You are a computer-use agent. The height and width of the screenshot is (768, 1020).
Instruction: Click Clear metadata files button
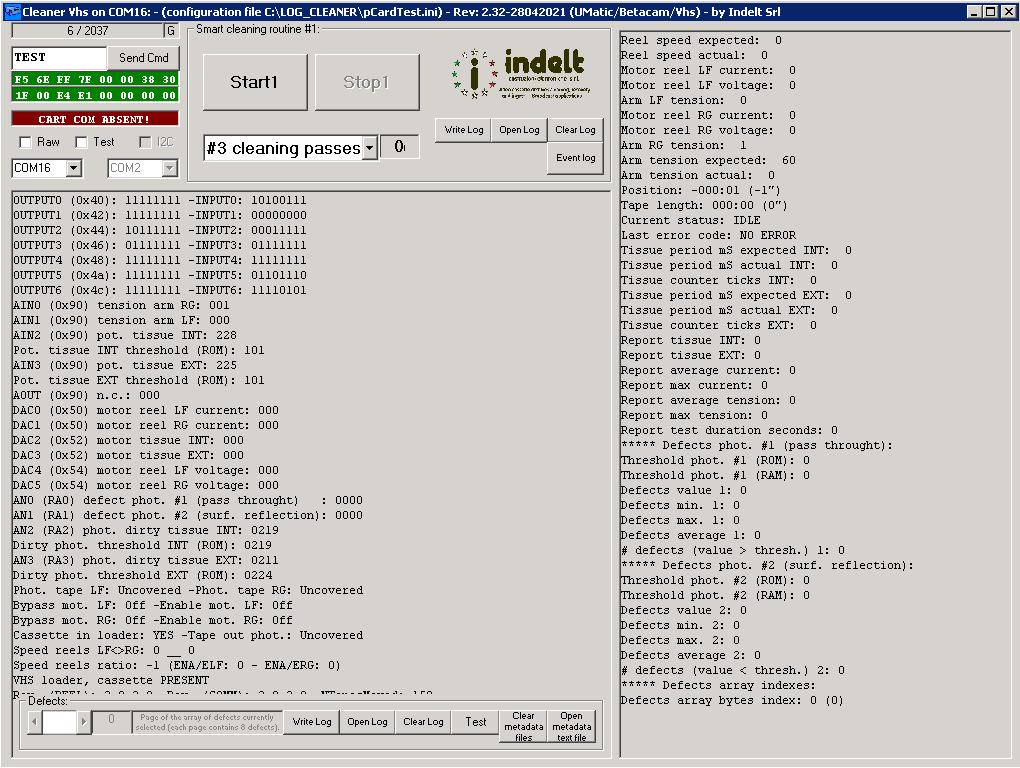point(524,726)
